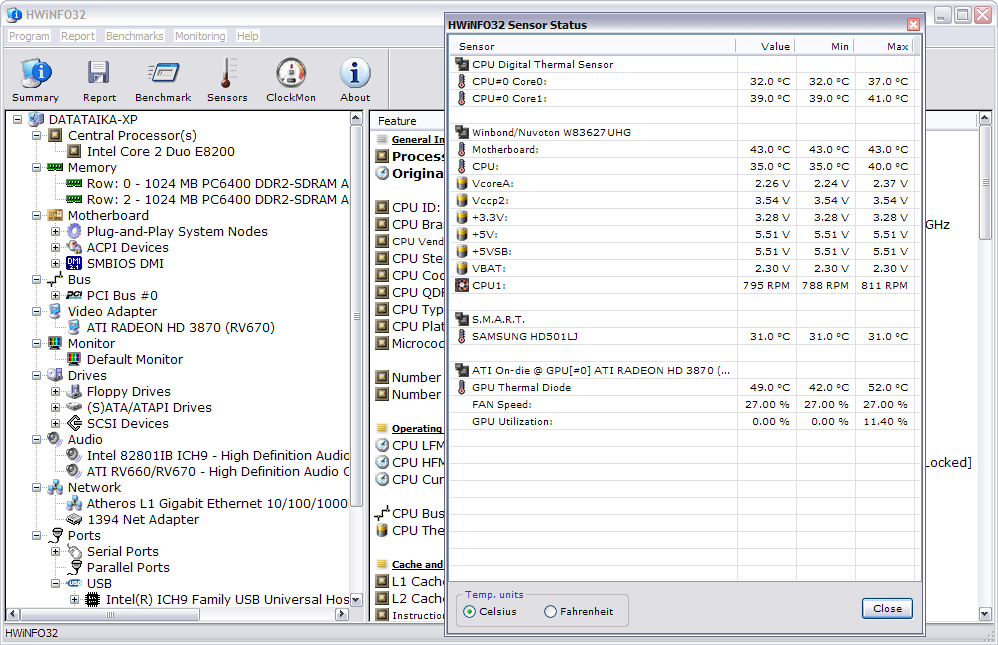
Task: Click the Value column header
Action: coord(766,46)
